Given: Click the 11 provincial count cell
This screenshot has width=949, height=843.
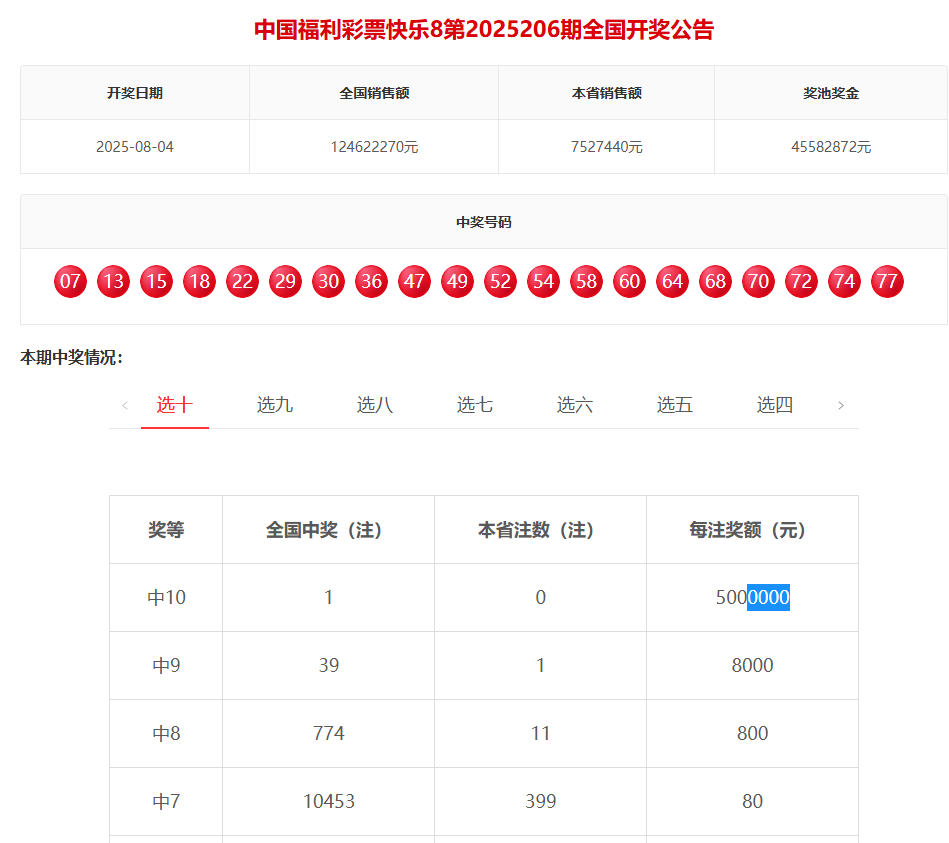Looking at the screenshot, I should pos(540,733).
